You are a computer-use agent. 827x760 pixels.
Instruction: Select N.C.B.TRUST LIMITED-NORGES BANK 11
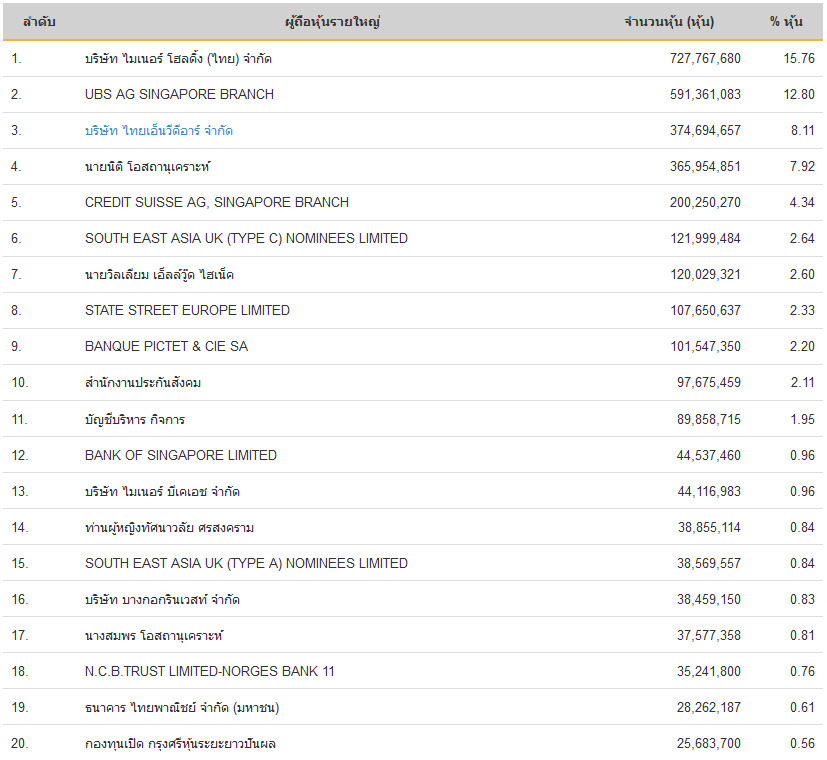[209, 671]
